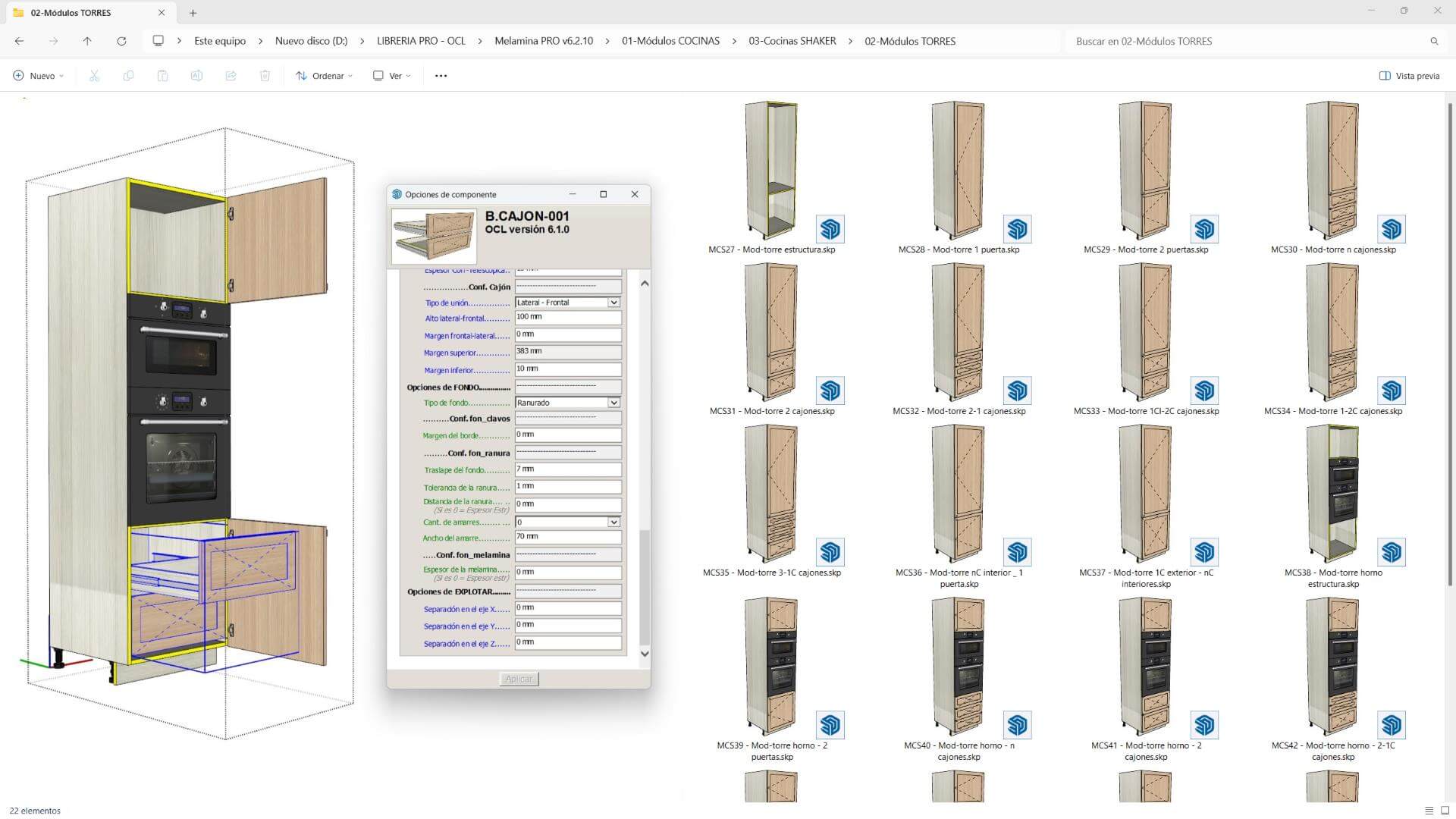
Task: Click the Separación en el eje X field
Action: pos(568,608)
